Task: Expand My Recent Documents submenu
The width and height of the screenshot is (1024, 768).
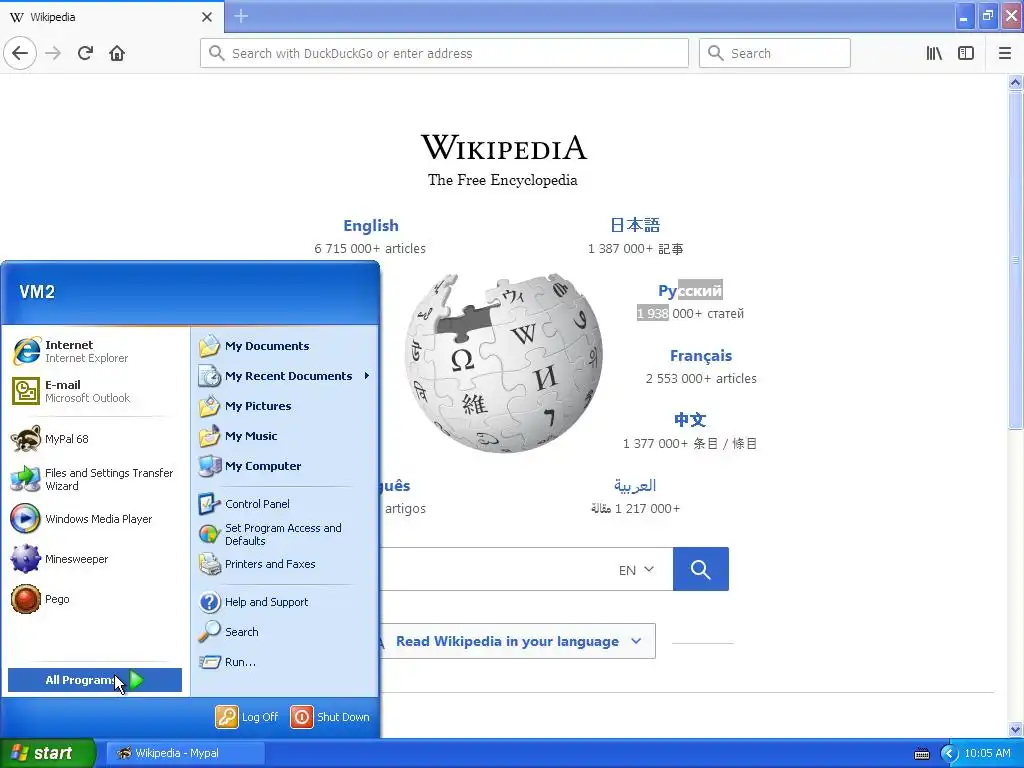Action: pyautogui.click(x=285, y=376)
